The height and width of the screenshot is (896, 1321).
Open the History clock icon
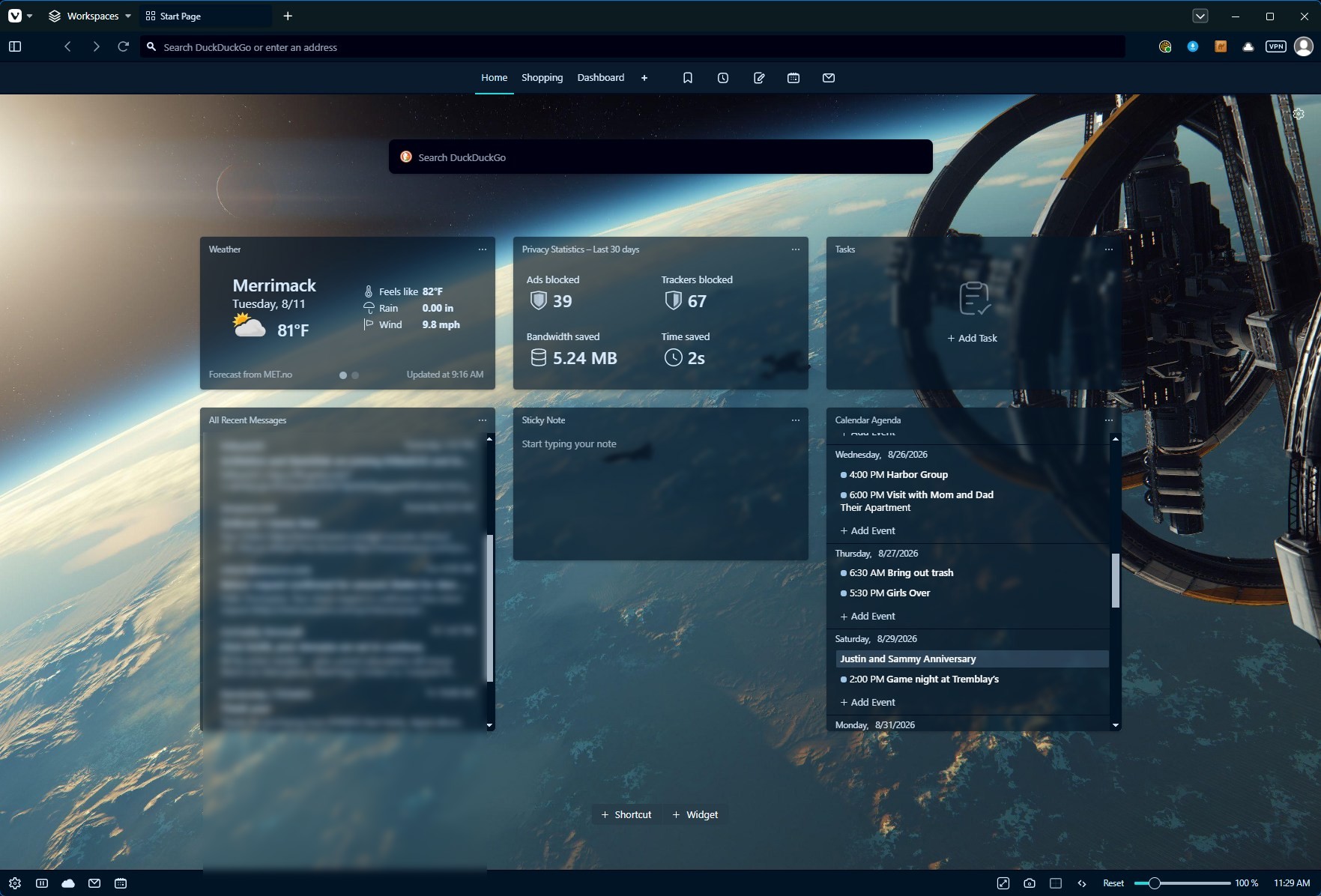click(723, 78)
